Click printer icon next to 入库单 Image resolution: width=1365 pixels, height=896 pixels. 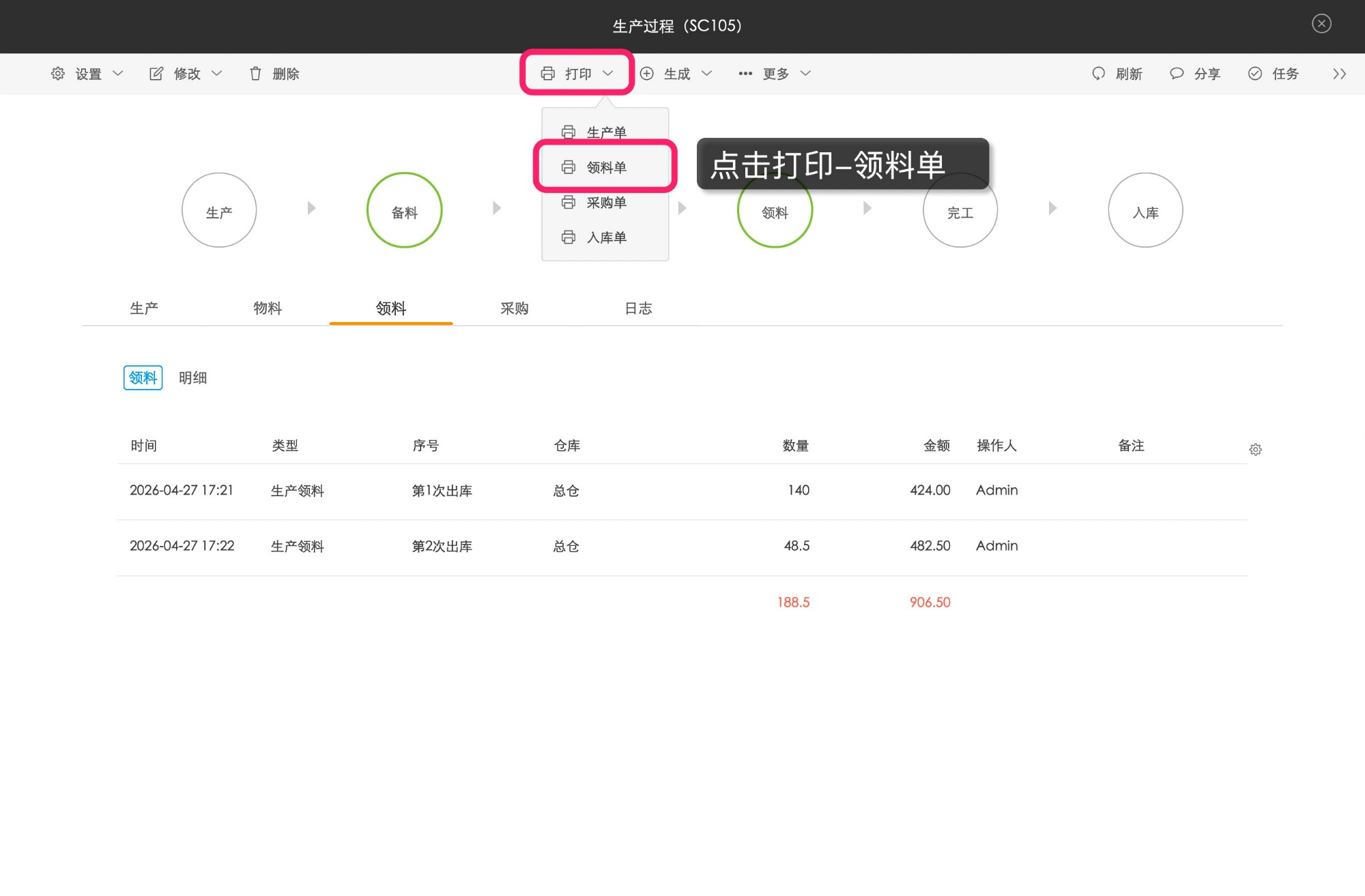tap(569, 237)
